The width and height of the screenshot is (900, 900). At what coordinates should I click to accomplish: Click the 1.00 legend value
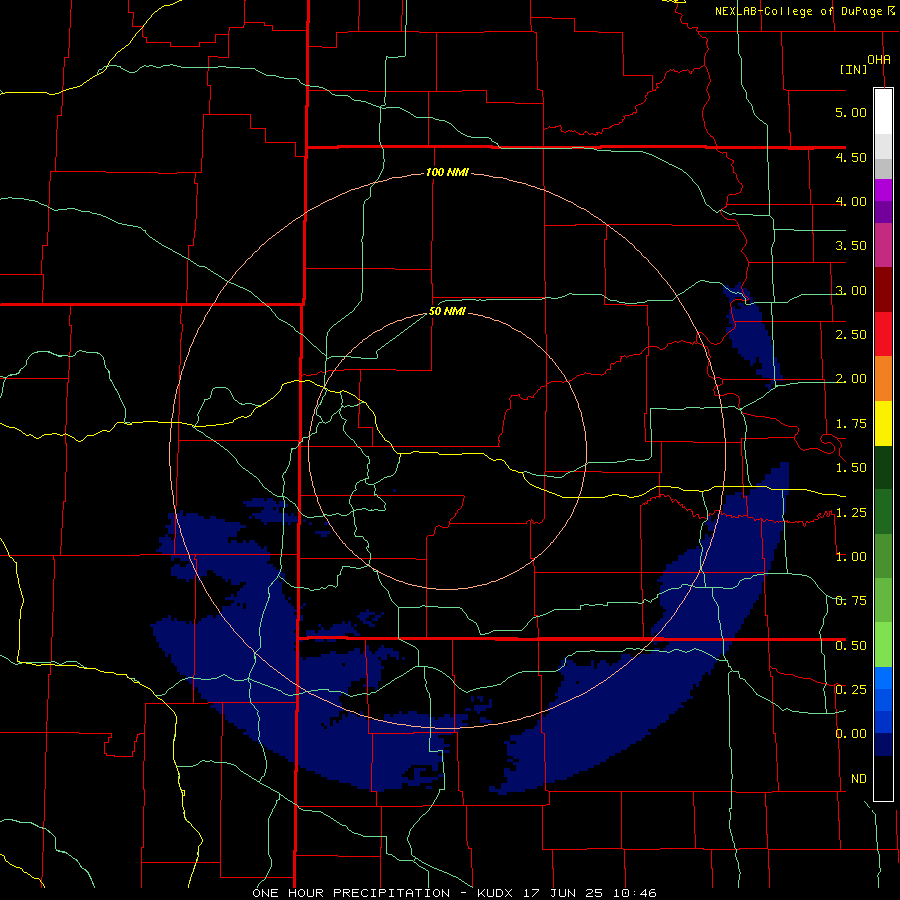pos(851,557)
